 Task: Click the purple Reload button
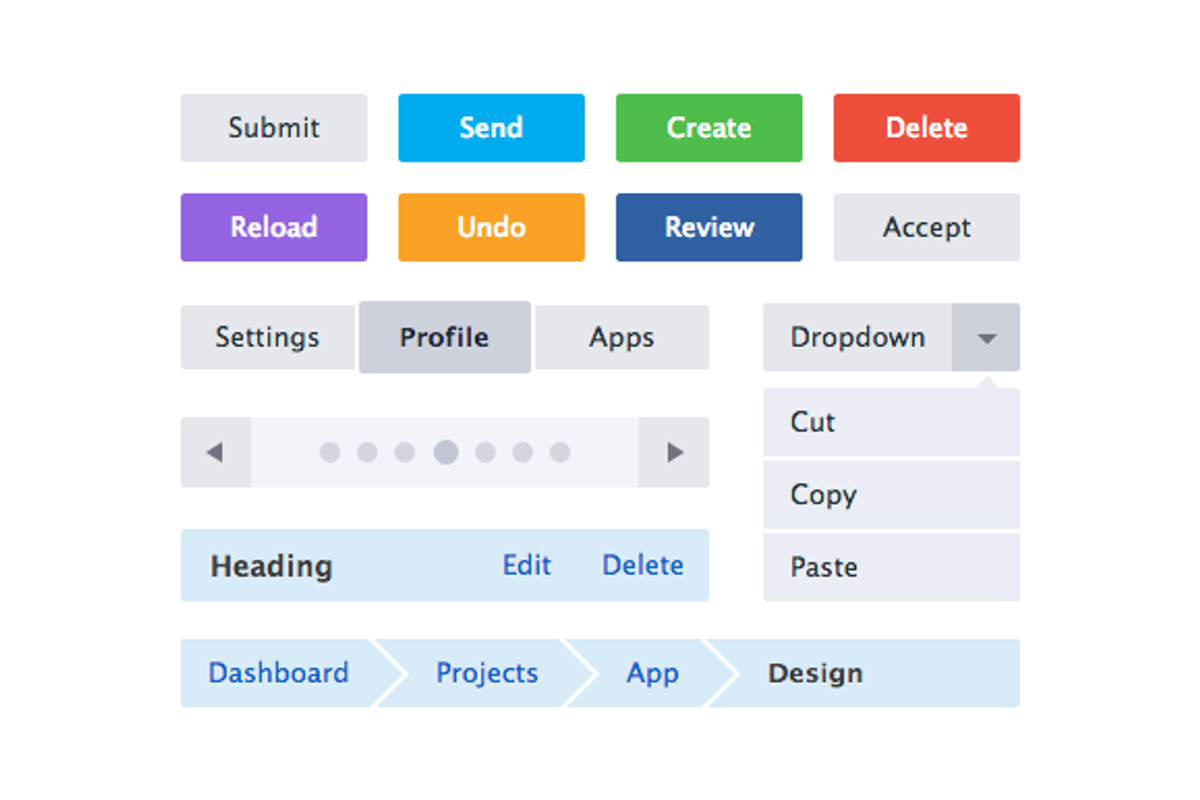click(x=273, y=227)
